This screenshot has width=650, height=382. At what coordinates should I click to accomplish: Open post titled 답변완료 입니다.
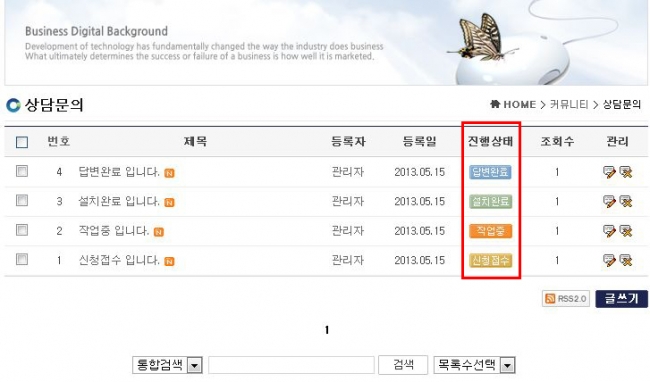click(119, 172)
